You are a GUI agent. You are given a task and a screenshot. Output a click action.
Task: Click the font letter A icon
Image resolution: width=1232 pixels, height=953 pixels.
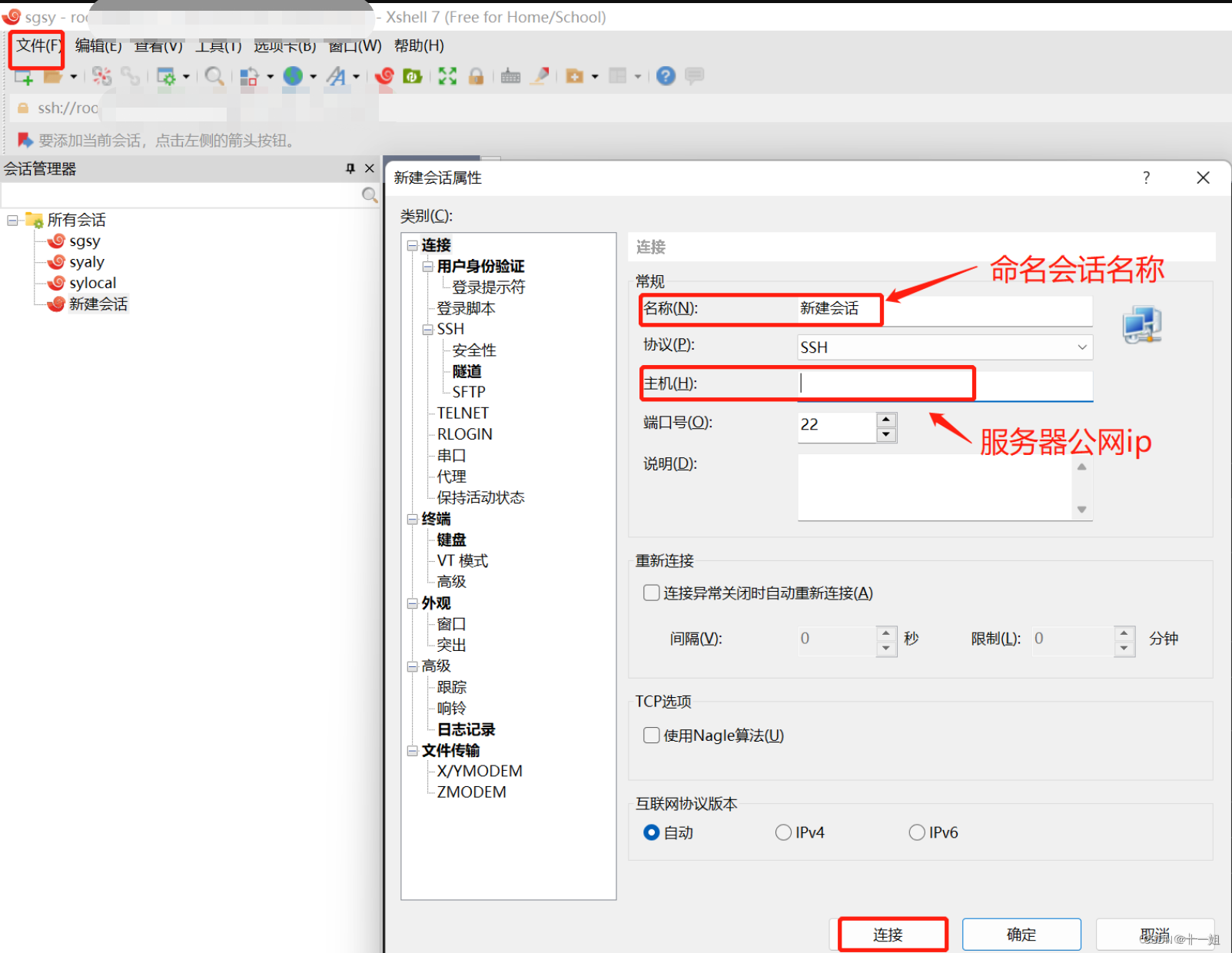[336, 76]
